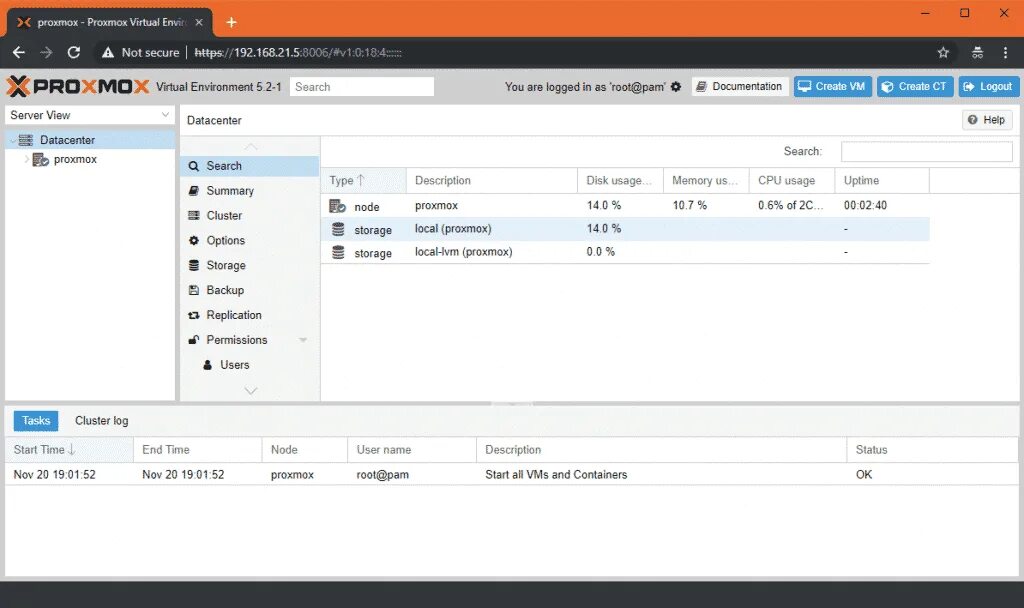Focus the Datacenter panel Search field
Screen dimensions: 1024x608
pyautogui.click(x=927, y=152)
